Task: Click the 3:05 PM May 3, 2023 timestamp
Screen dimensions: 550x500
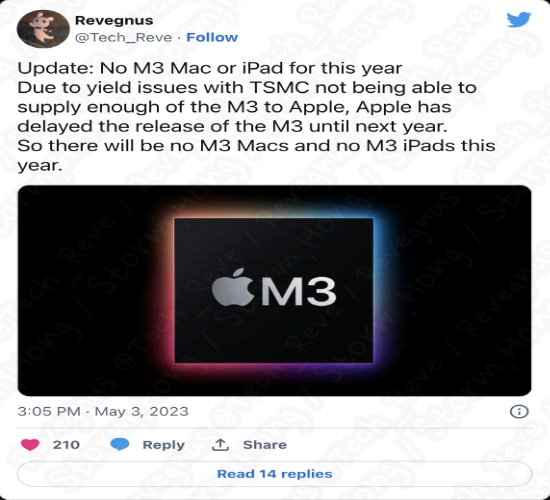Action: tap(103, 411)
